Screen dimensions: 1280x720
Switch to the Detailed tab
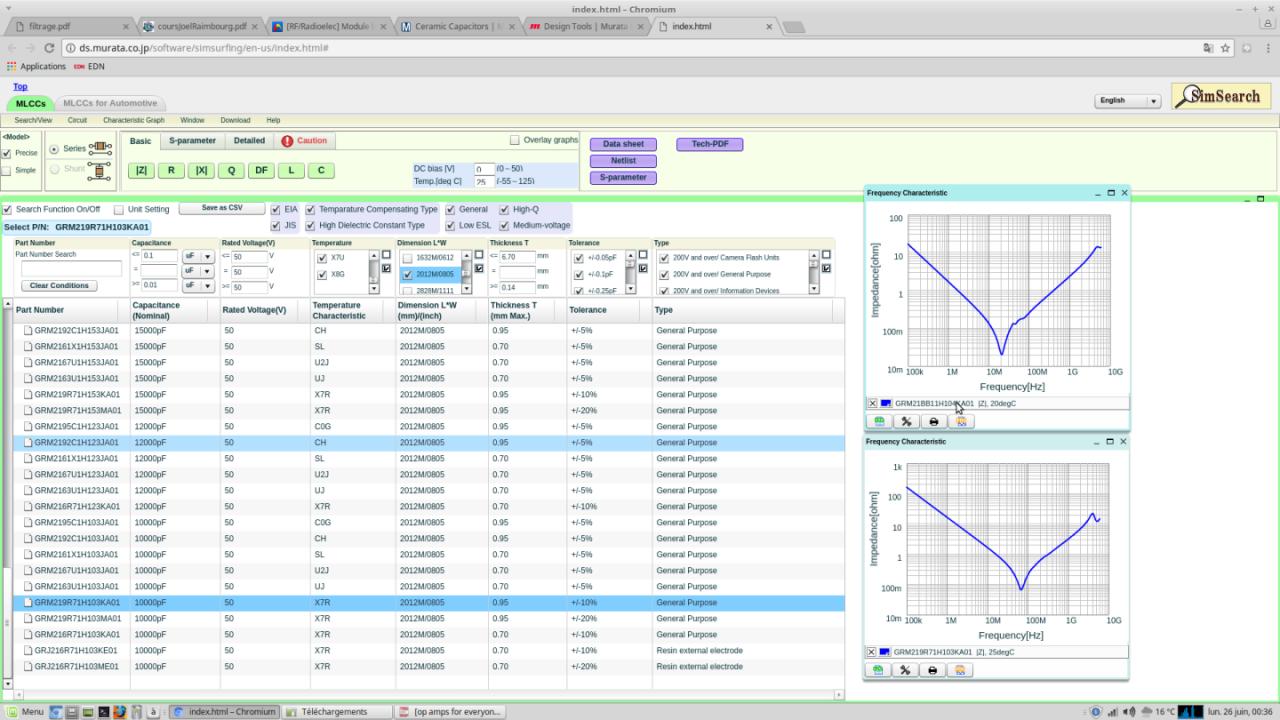(249, 141)
